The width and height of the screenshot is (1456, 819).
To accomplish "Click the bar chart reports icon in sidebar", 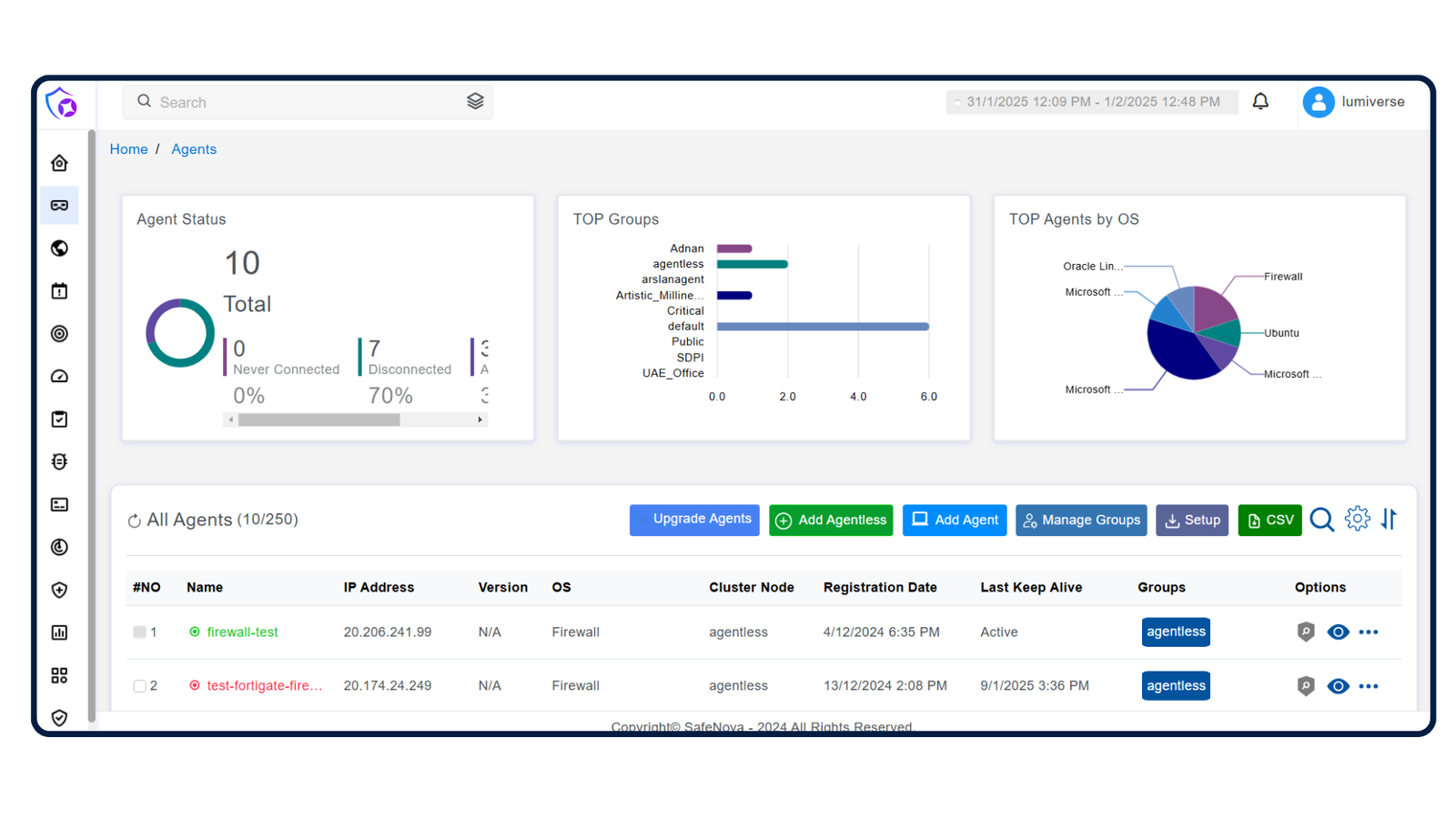I will point(59,632).
